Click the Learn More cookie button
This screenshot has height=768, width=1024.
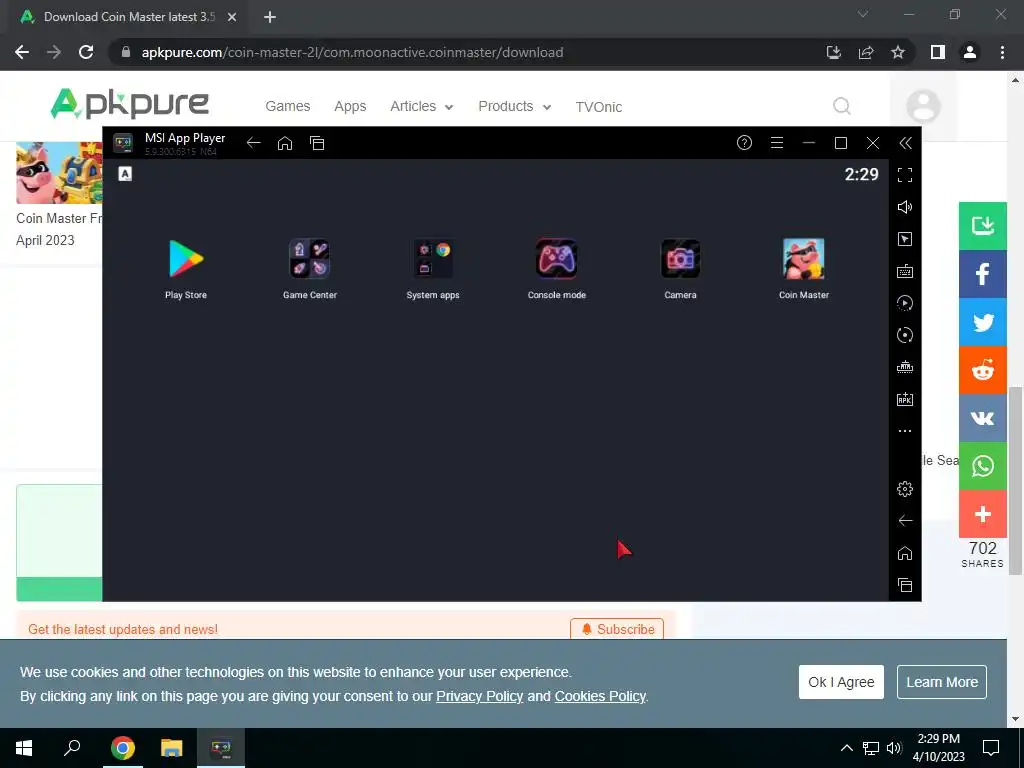(942, 682)
